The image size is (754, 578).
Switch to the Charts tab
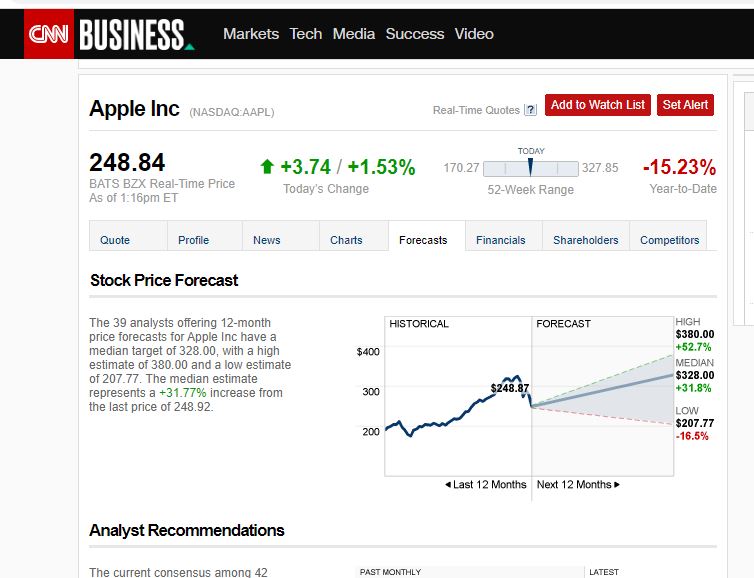[346, 240]
